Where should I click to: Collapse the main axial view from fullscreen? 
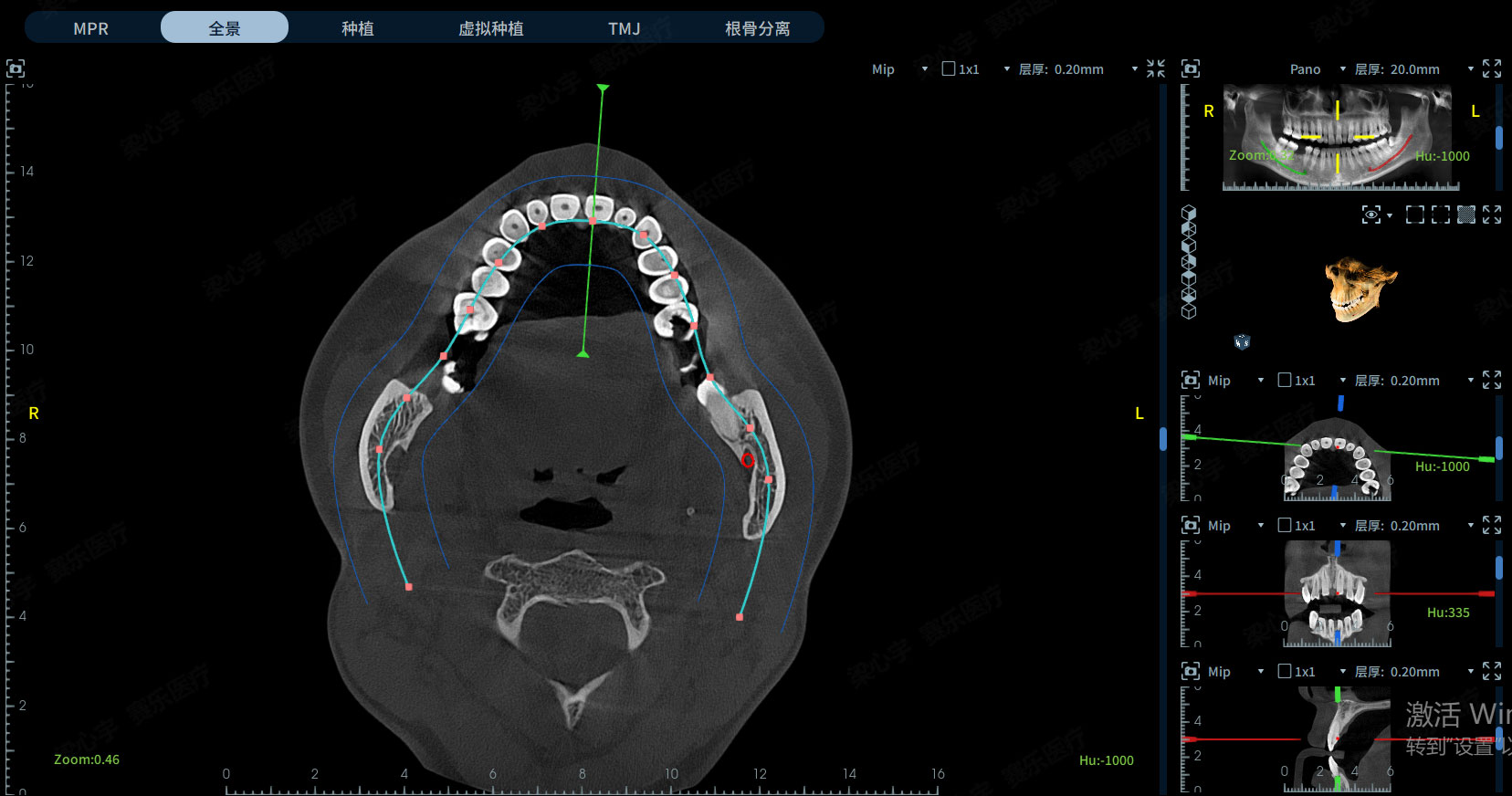[1156, 68]
